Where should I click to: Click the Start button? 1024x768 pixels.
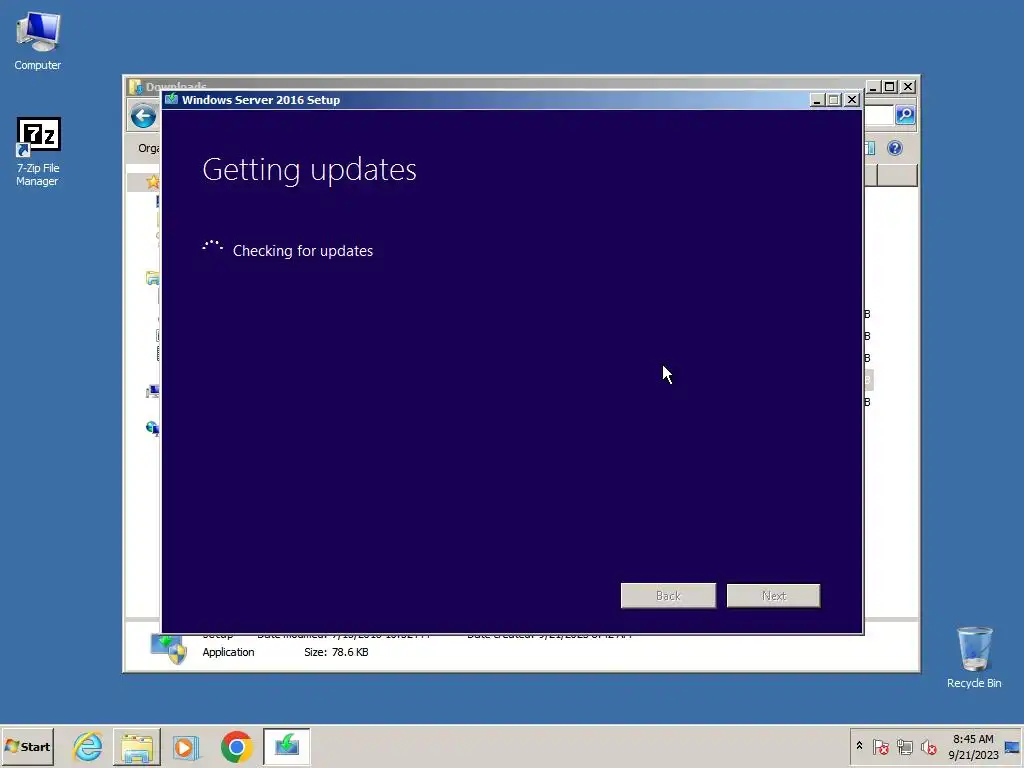point(27,746)
